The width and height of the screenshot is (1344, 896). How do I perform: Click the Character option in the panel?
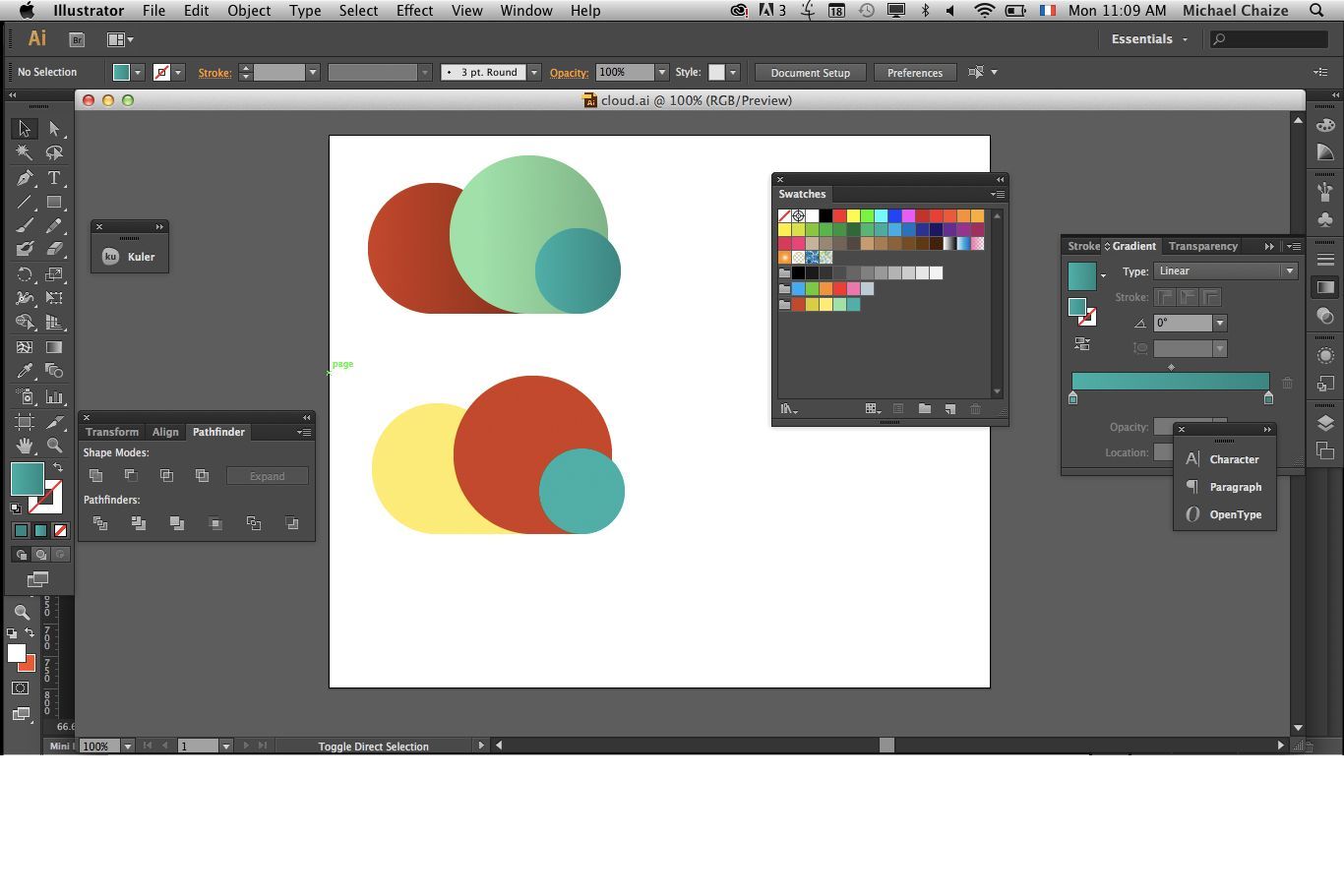tap(1234, 459)
